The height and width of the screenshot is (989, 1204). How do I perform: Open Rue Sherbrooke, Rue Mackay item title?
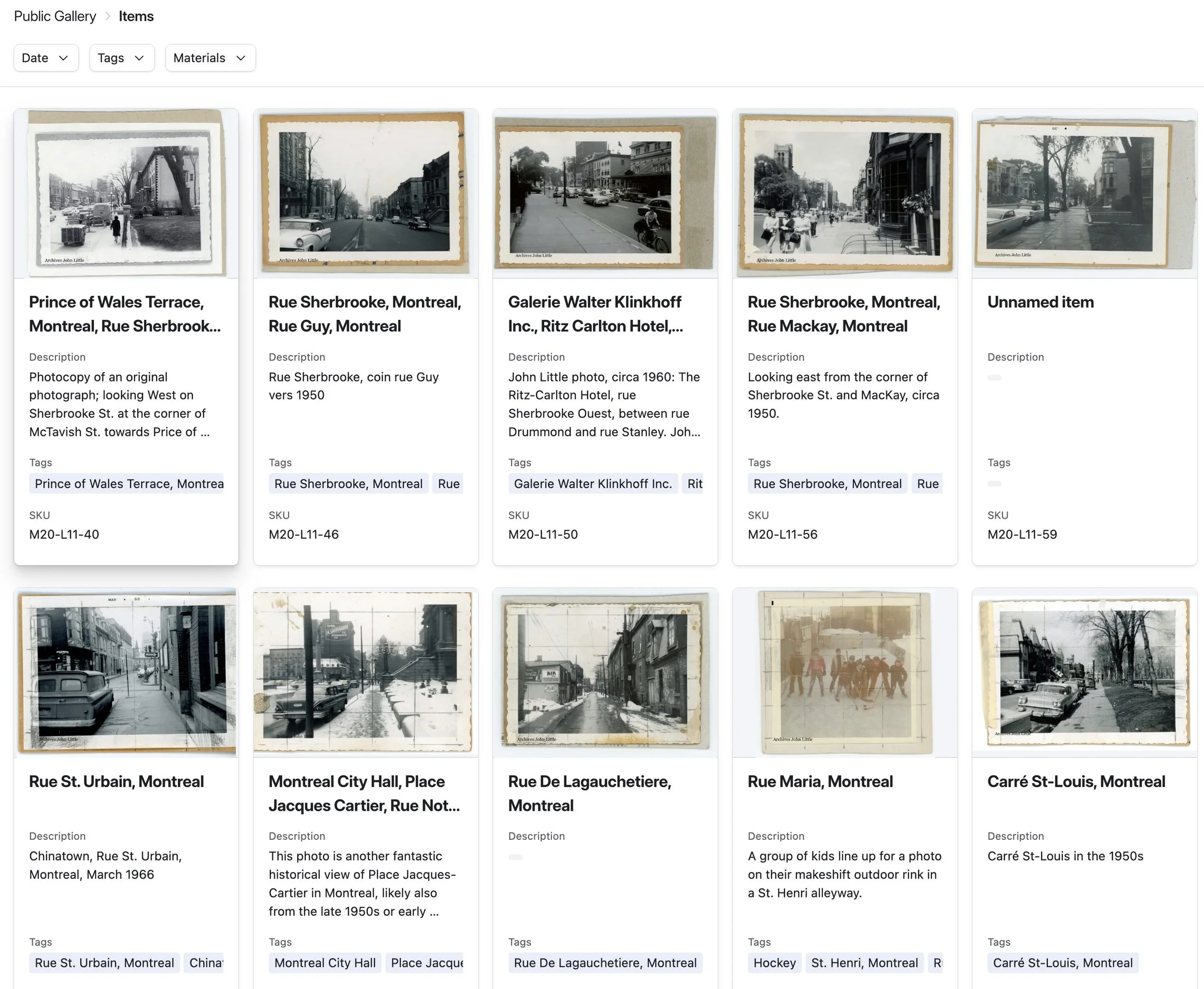(x=843, y=314)
